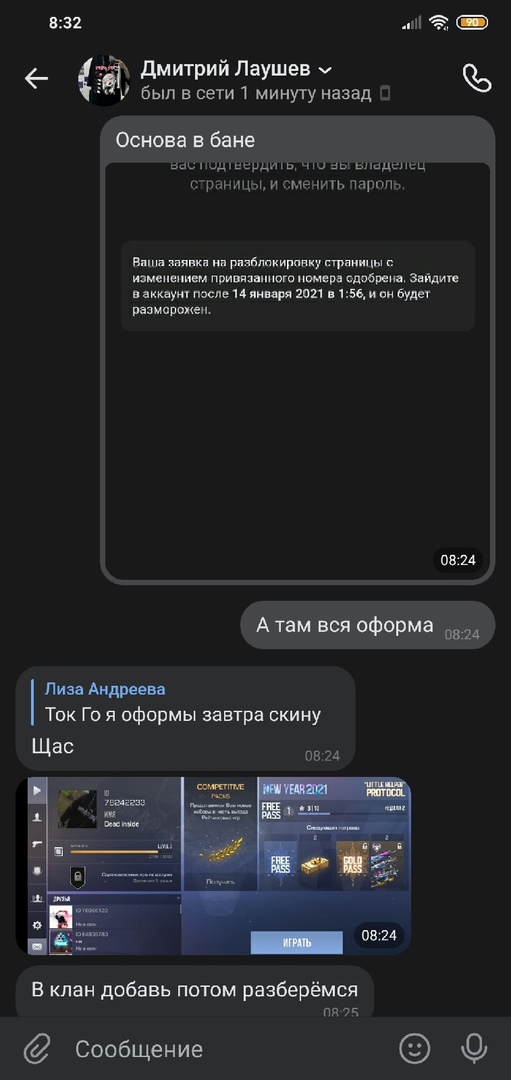Tap the microphone voice message icon
The height and width of the screenshot is (1080, 511).
pos(474,1049)
